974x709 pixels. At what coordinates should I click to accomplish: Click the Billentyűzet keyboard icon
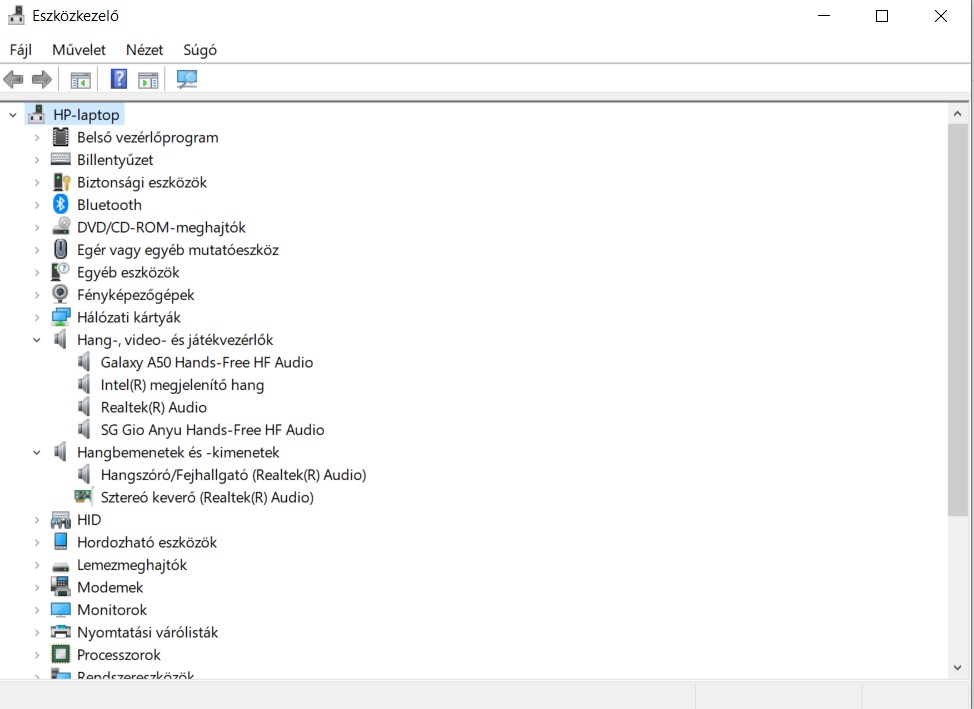tap(60, 159)
